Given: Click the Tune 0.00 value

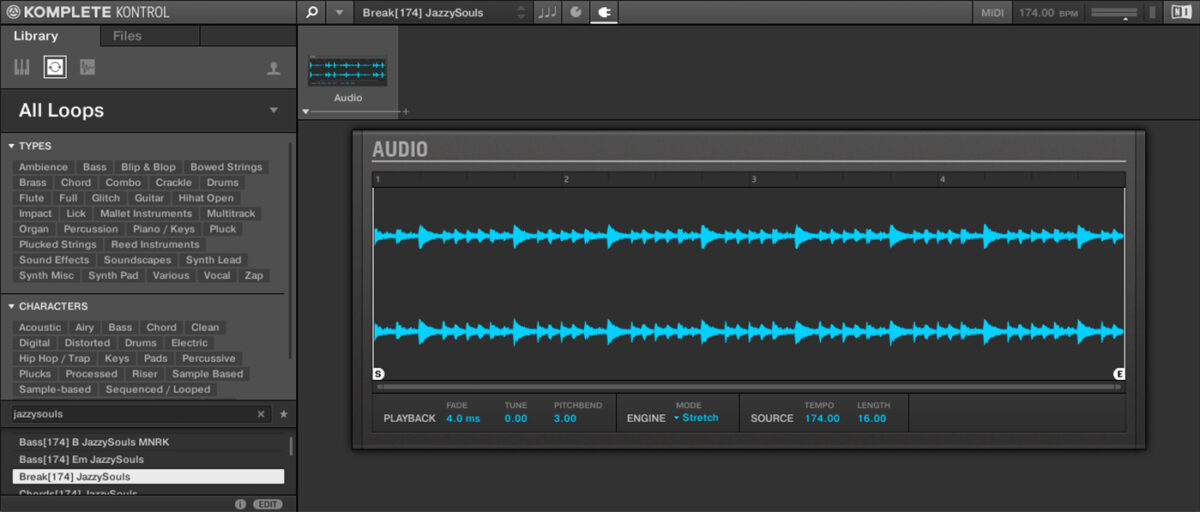Looking at the screenshot, I should pos(516,418).
